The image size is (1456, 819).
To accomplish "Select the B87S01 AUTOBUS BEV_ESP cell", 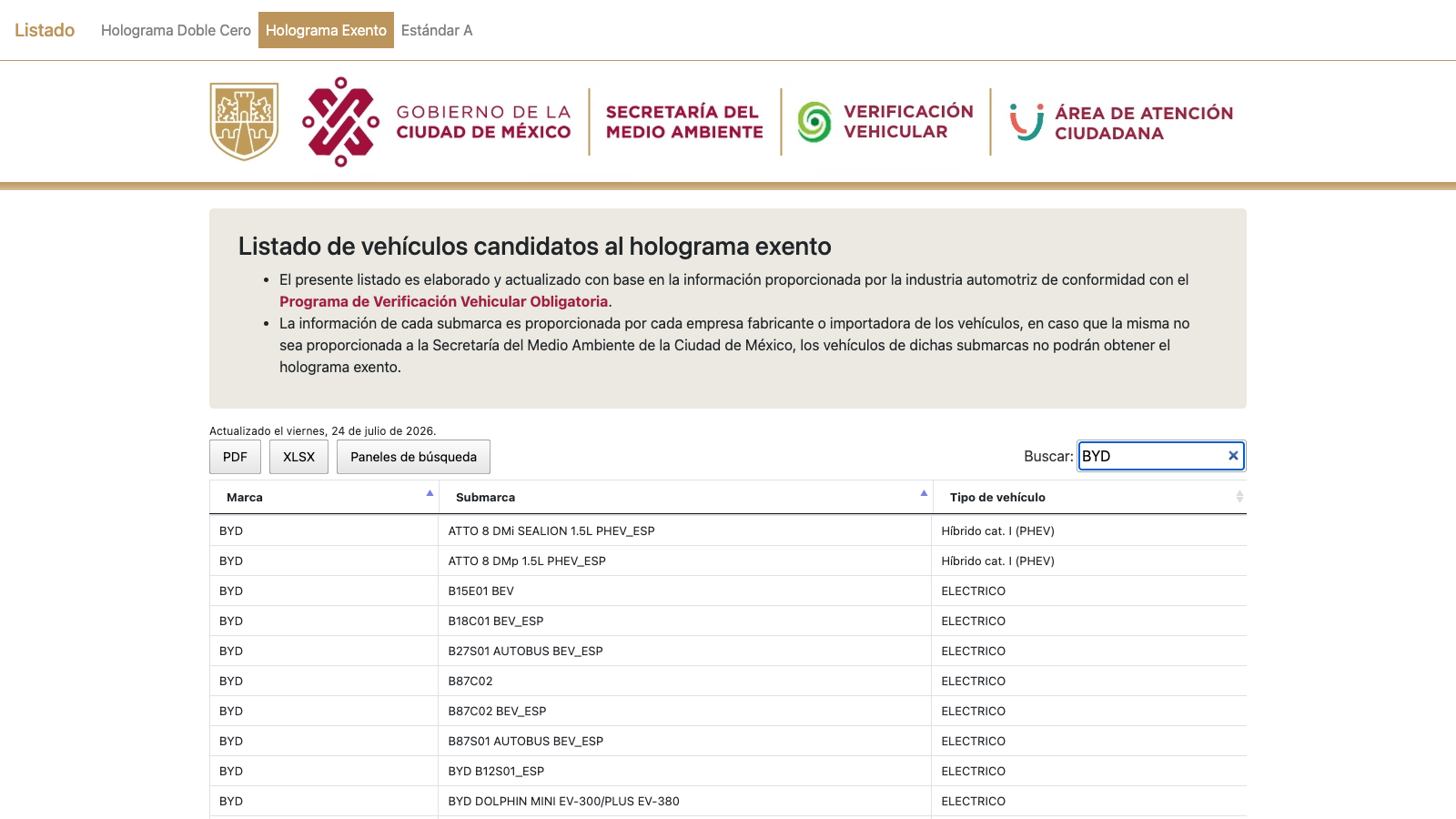I will tap(685, 741).
